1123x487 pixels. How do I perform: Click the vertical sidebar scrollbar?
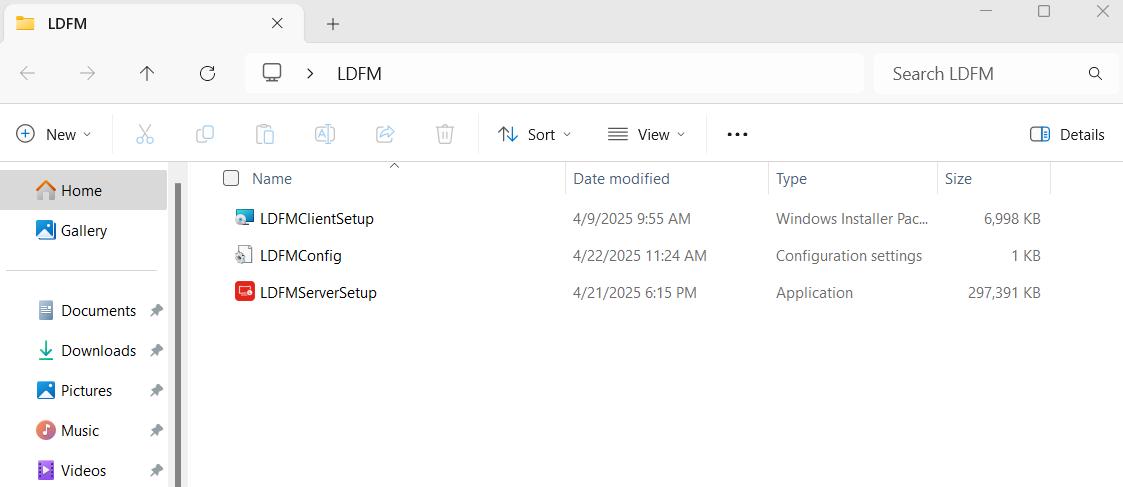179,330
